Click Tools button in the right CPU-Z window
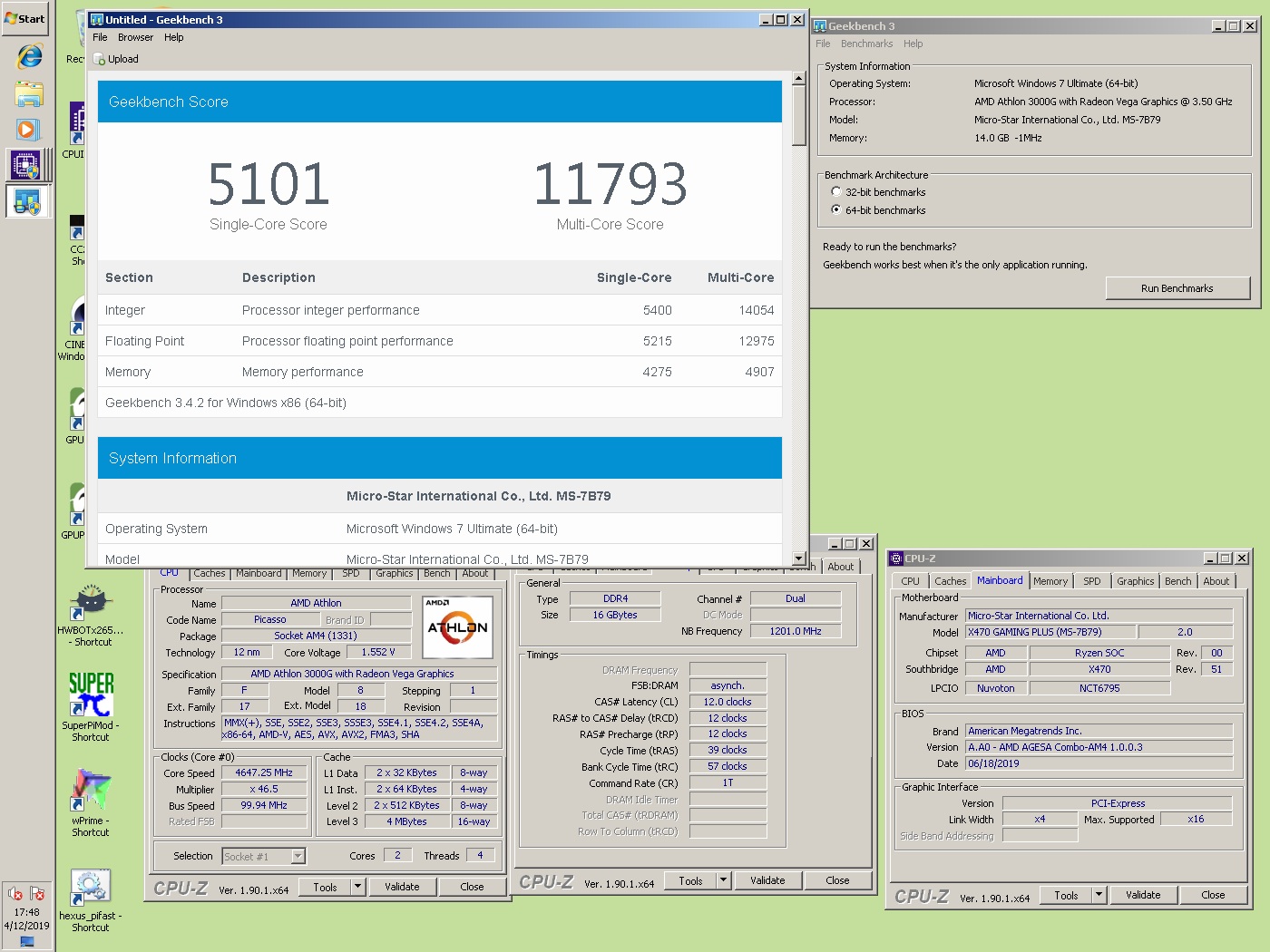Screen dimensions: 1270x952 [x=1066, y=895]
